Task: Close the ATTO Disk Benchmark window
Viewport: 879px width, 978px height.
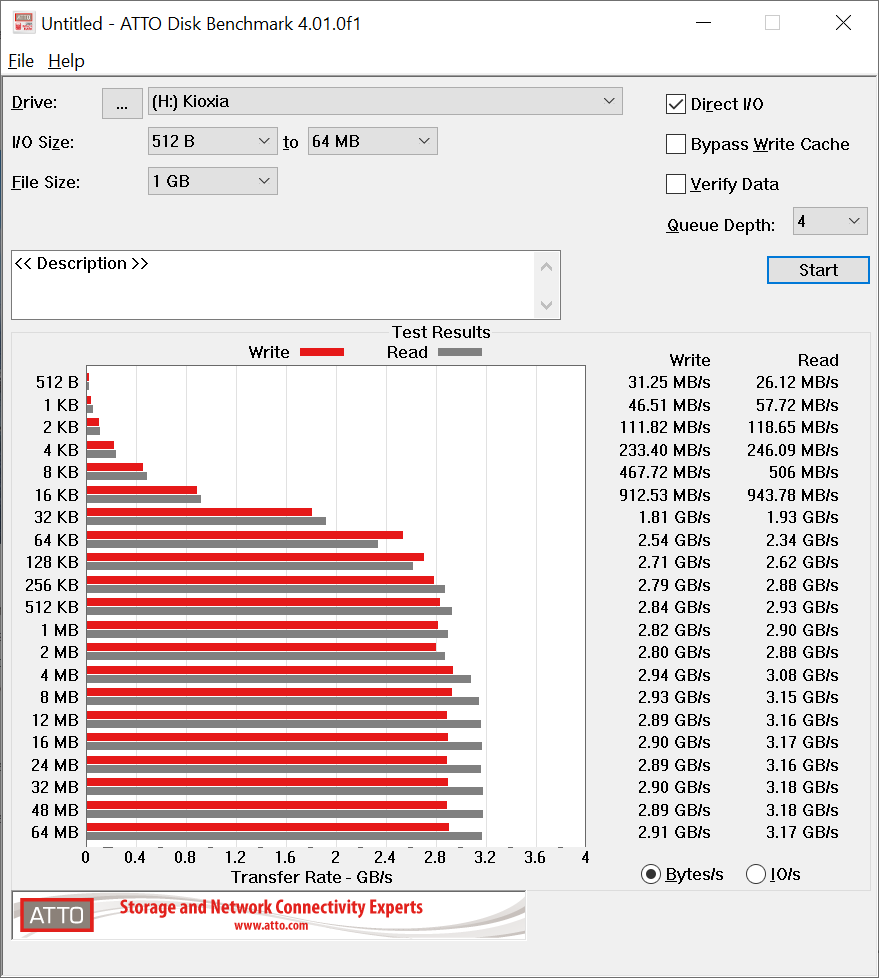Action: [843, 23]
